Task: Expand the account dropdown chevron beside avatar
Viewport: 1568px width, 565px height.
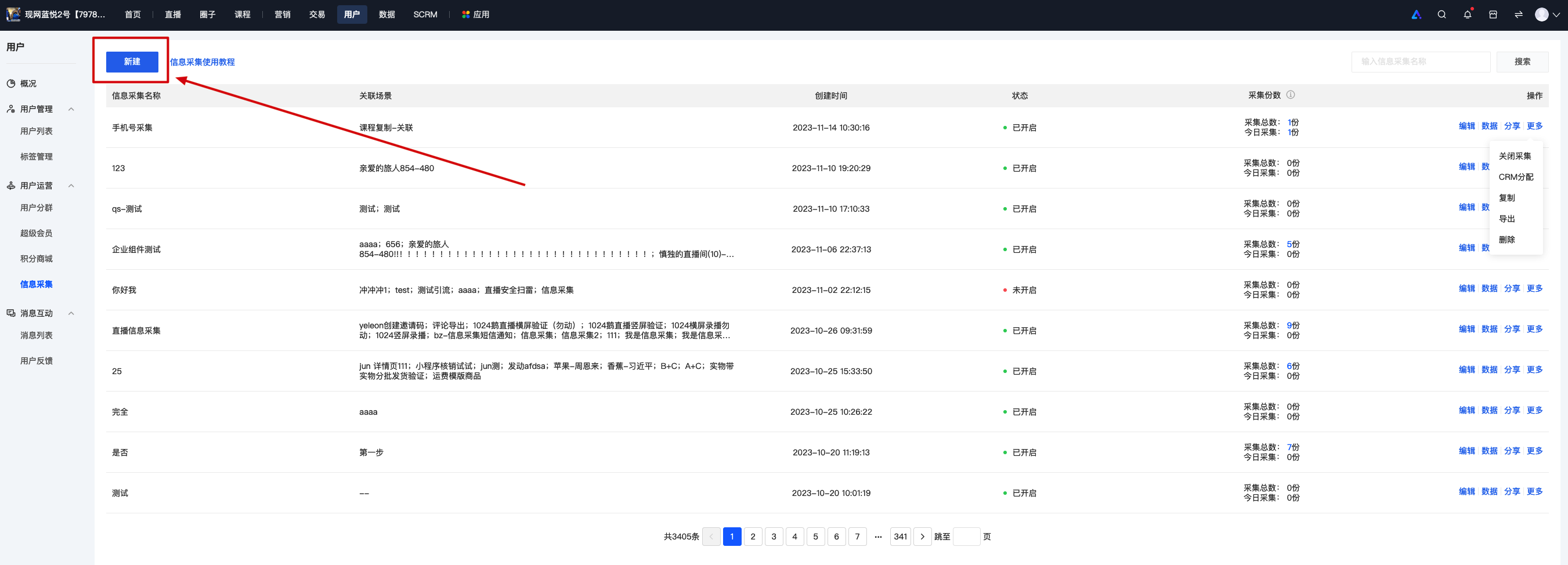Action: pos(1556,15)
